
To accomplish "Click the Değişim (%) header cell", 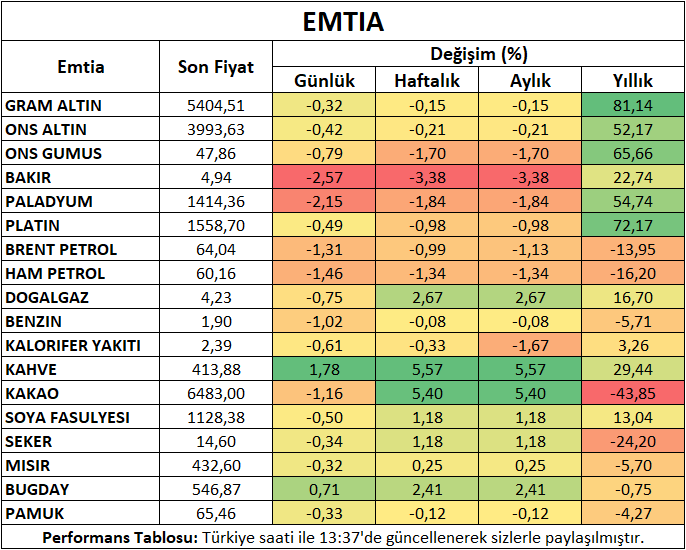I will tap(478, 55).
